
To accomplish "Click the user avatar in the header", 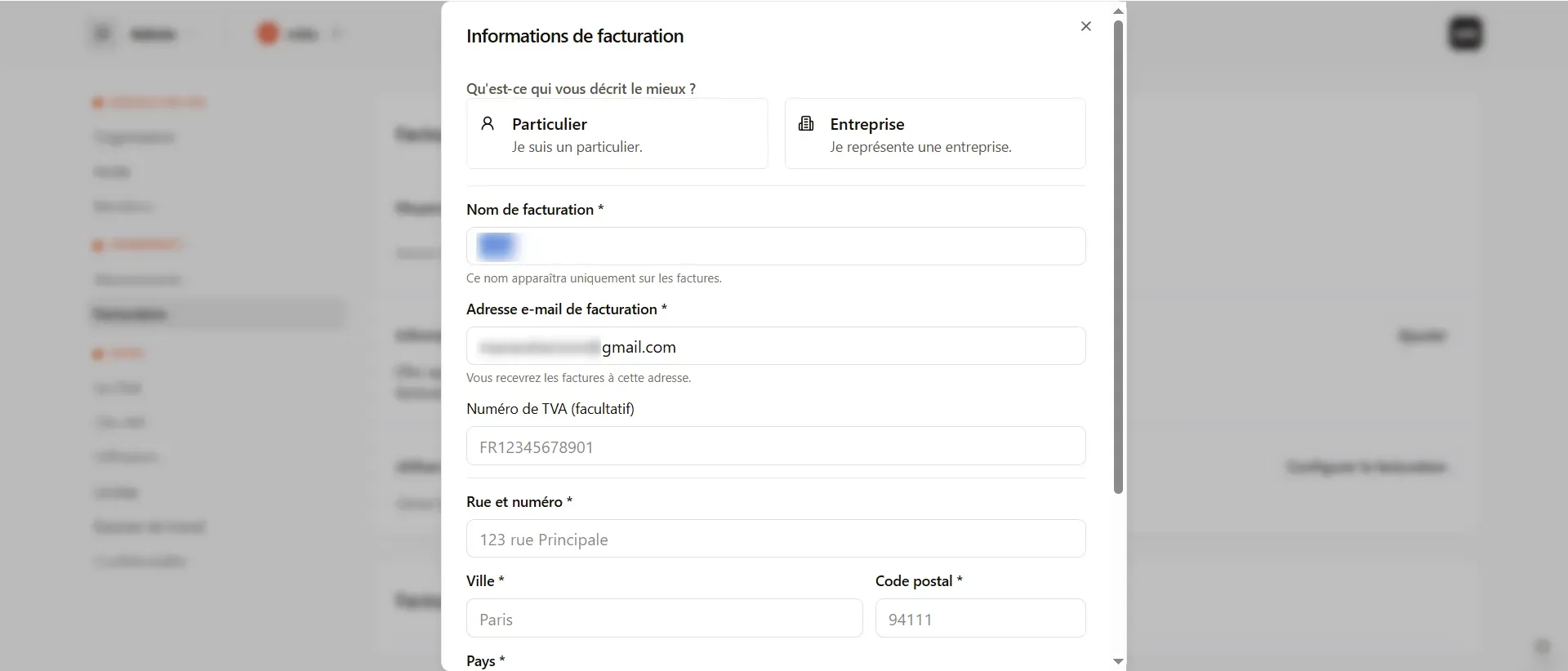I will pyautogui.click(x=267, y=33).
